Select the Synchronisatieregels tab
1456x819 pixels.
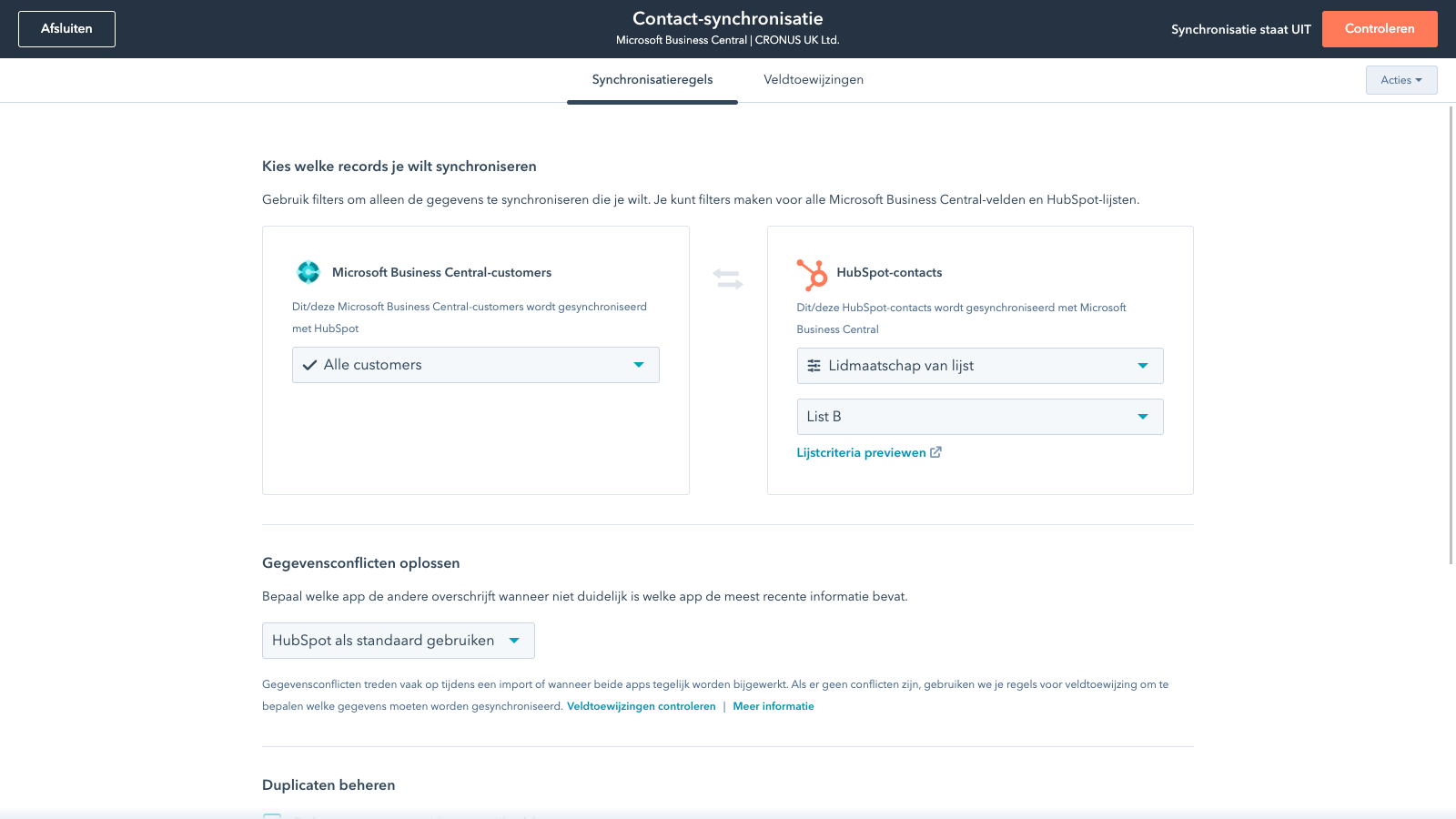pyautogui.click(x=652, y=79)
